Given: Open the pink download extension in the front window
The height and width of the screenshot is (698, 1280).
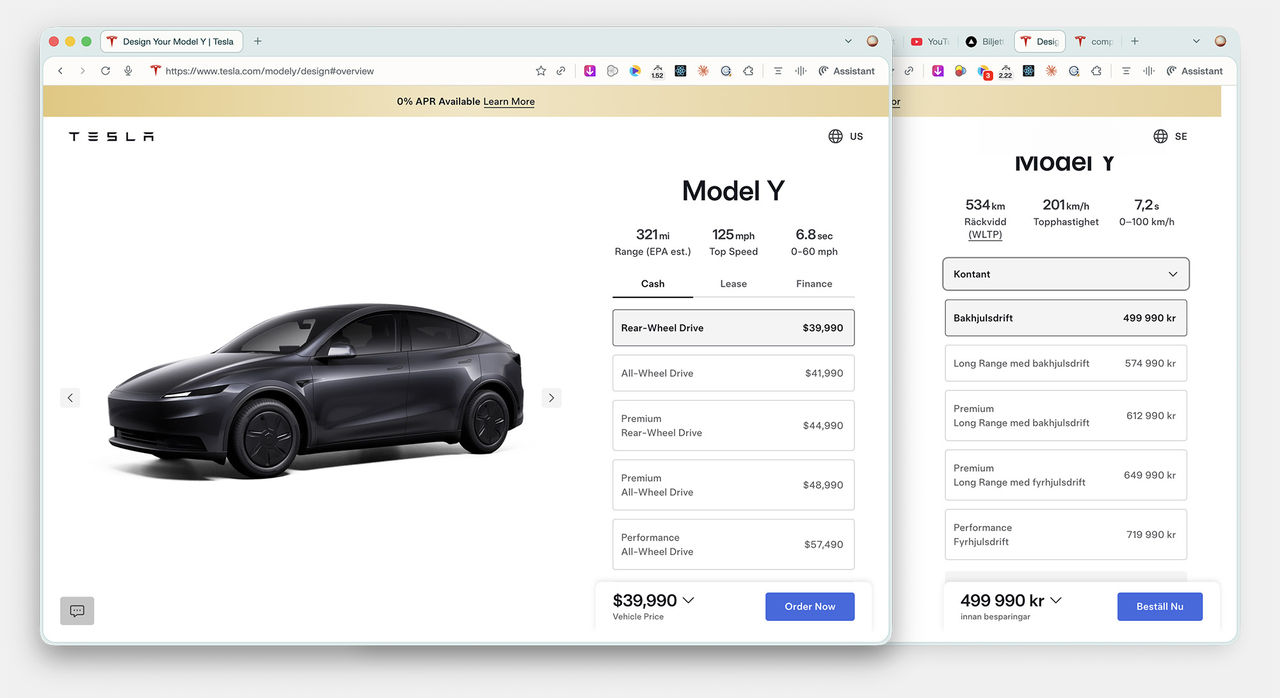Looking at the screenshot, I should [x=590, y=71].
